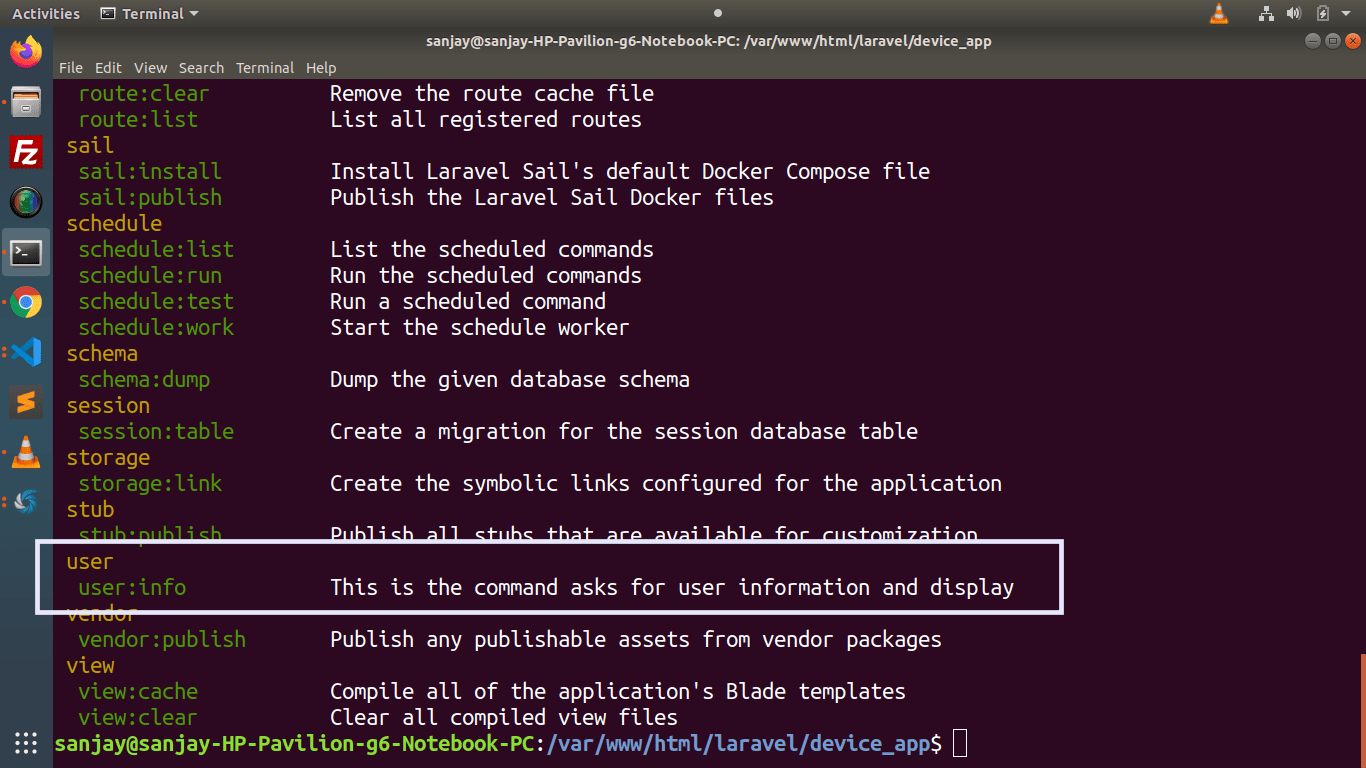Image resolution: width=1366 pixels, height=768 pixels.
Task: Click the 'storage:link' command text
Action: pos(150,484)
